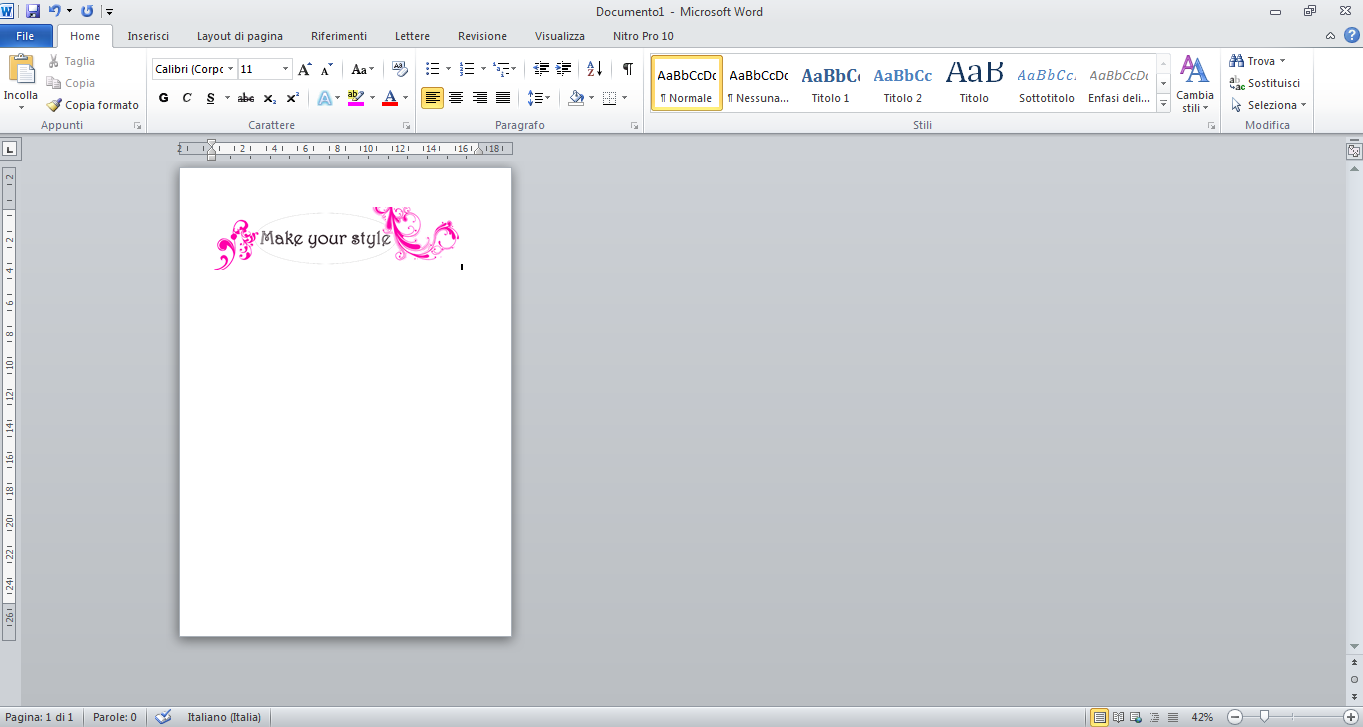This screenshot has height=727, width=1363.
Task: Open the Layout di pagina tab
Action: (x=240, y=36)
